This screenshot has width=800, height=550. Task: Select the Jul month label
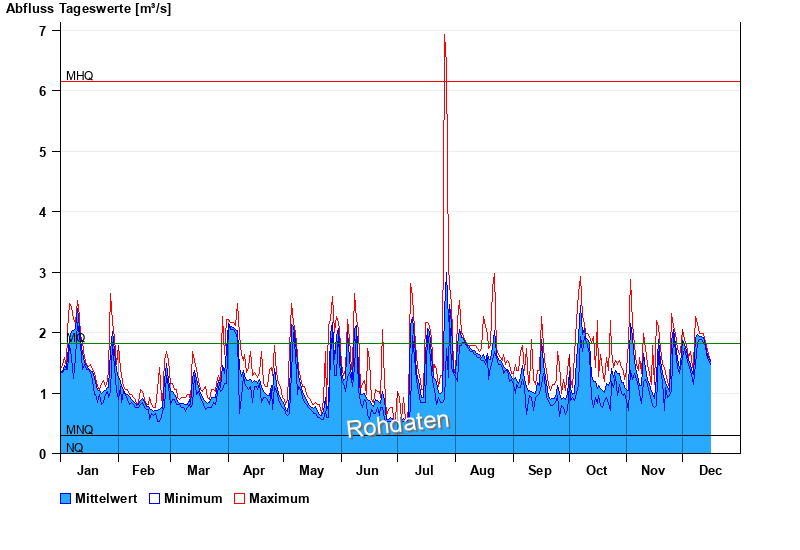tap(425, 470)
